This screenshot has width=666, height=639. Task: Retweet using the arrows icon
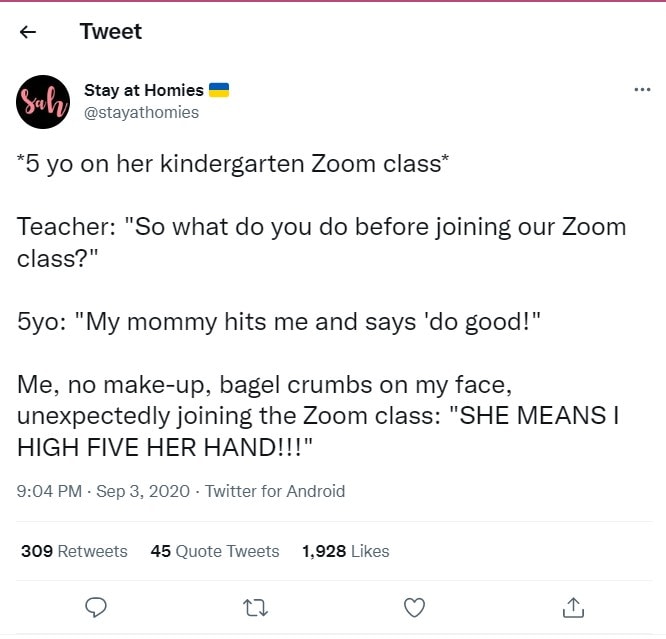click(x=255, y=606)
